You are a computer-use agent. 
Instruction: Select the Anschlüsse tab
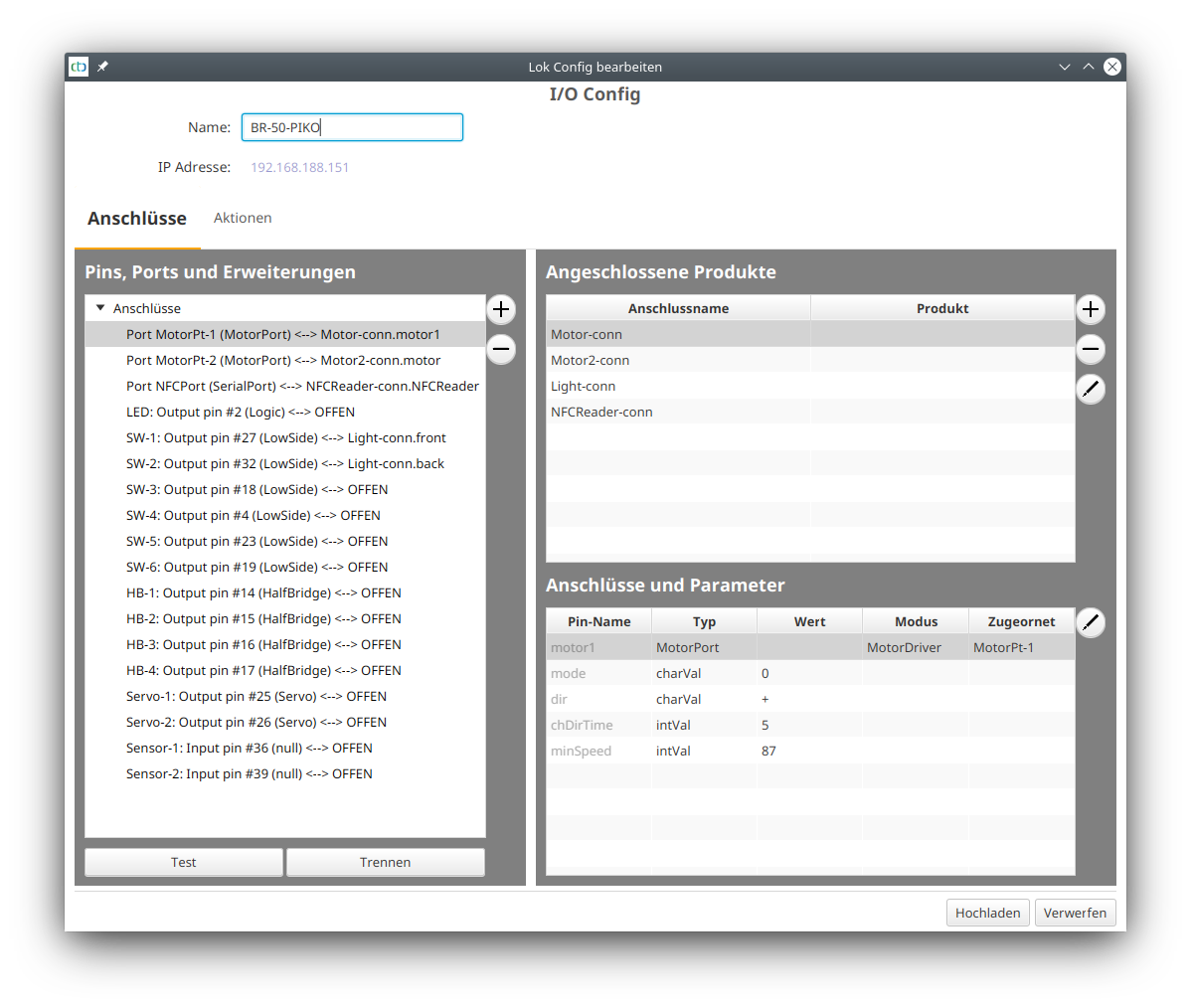pyautogui.click(x=137, y=219)
